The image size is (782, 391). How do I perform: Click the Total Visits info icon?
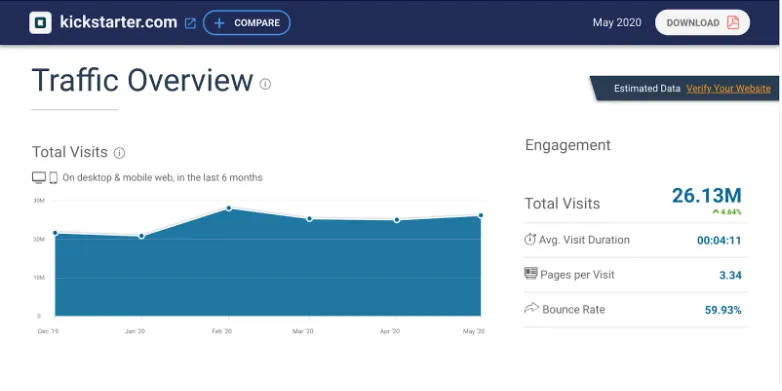(x=119, y=153)
